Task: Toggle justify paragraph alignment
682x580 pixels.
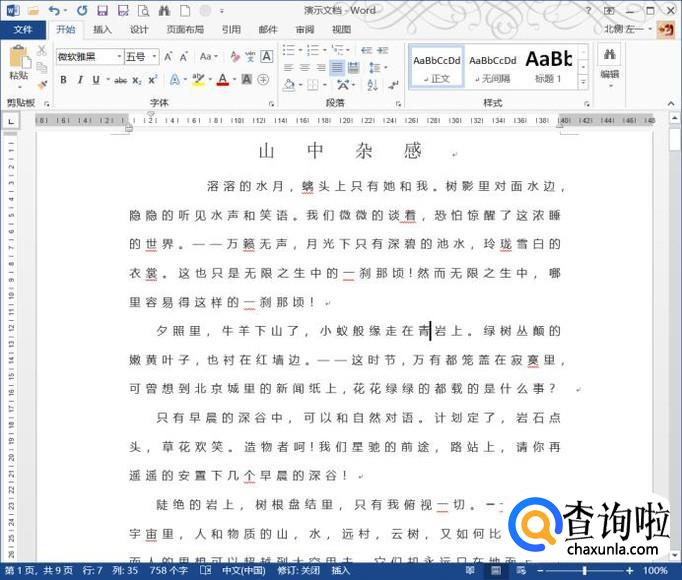Action: pyautogui.click(x=337, y=68)
